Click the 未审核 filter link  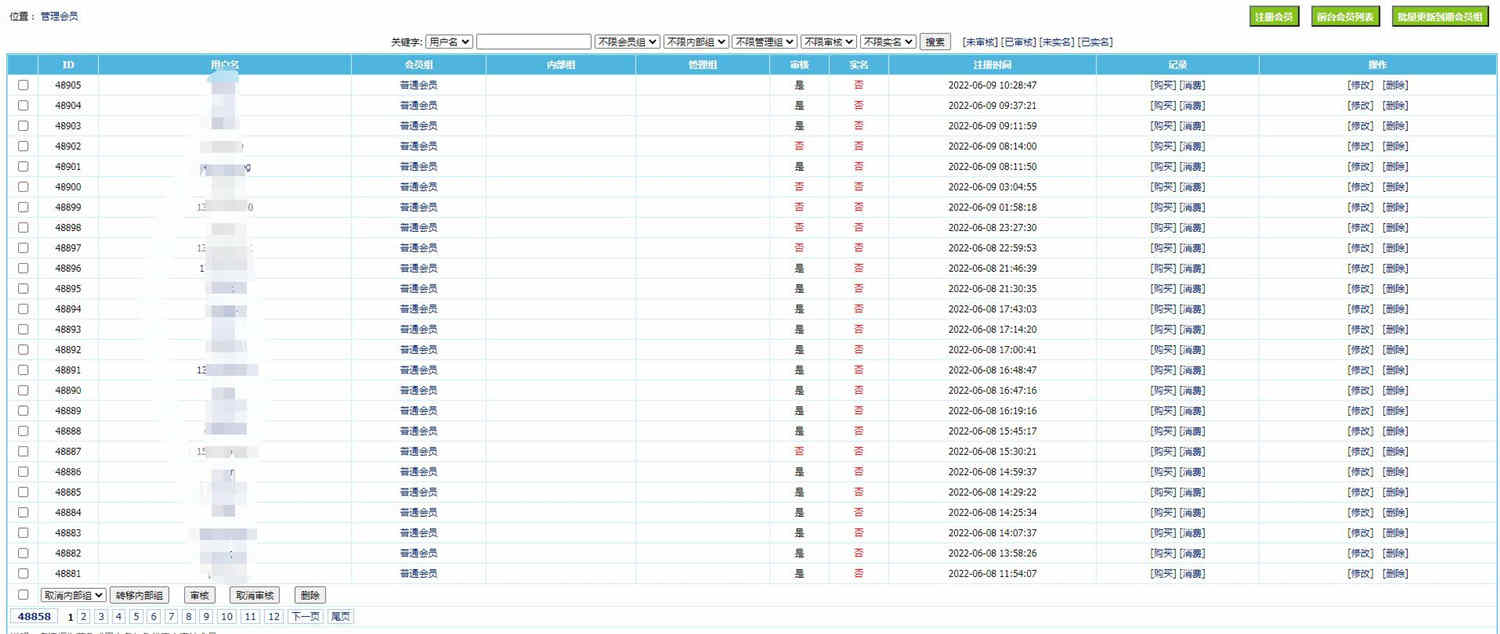979,41
